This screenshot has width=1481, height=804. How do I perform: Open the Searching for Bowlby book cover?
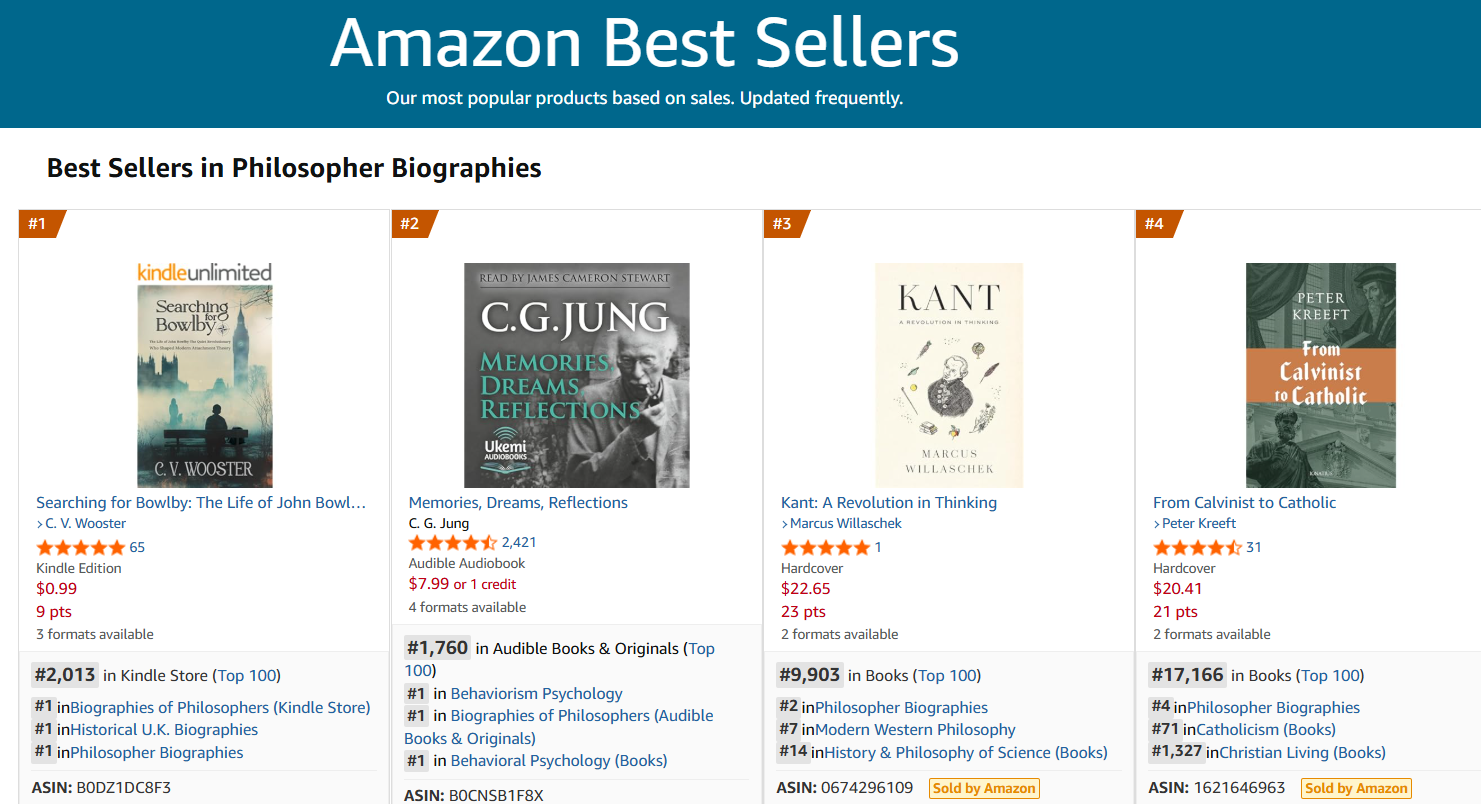point(204,386)
